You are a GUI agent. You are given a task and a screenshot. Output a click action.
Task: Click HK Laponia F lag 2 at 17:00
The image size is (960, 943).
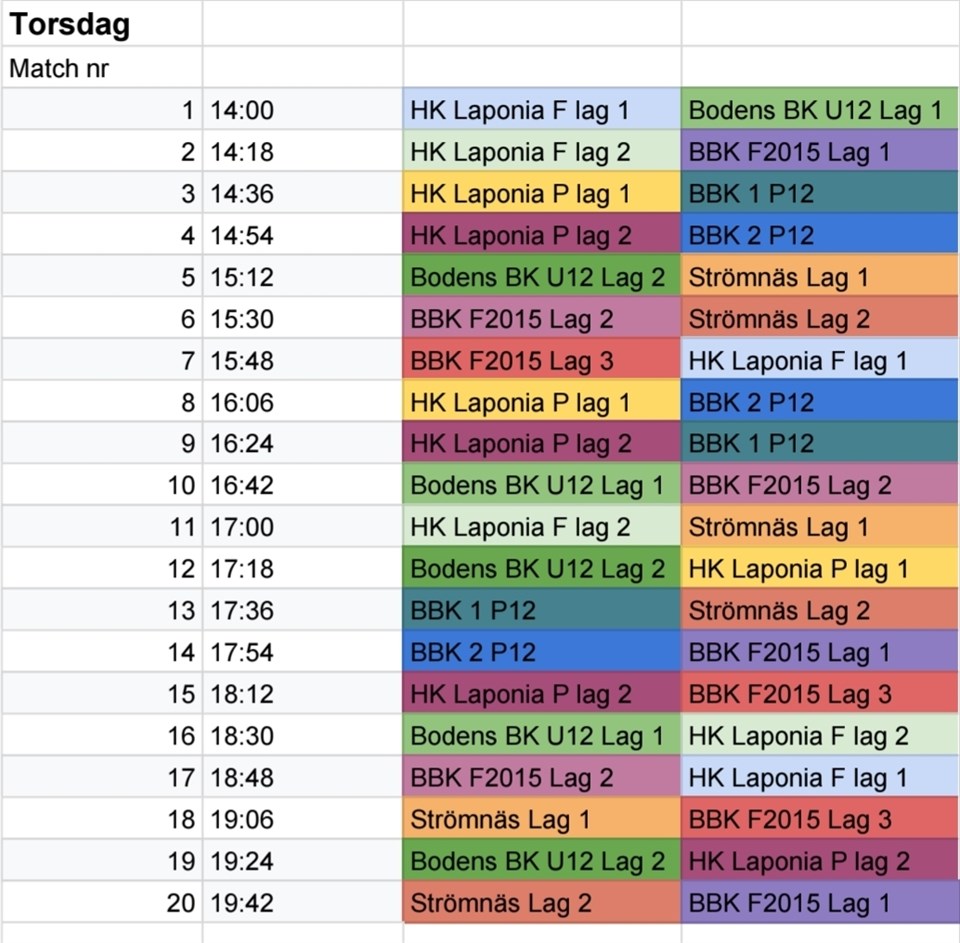[542, 526]
